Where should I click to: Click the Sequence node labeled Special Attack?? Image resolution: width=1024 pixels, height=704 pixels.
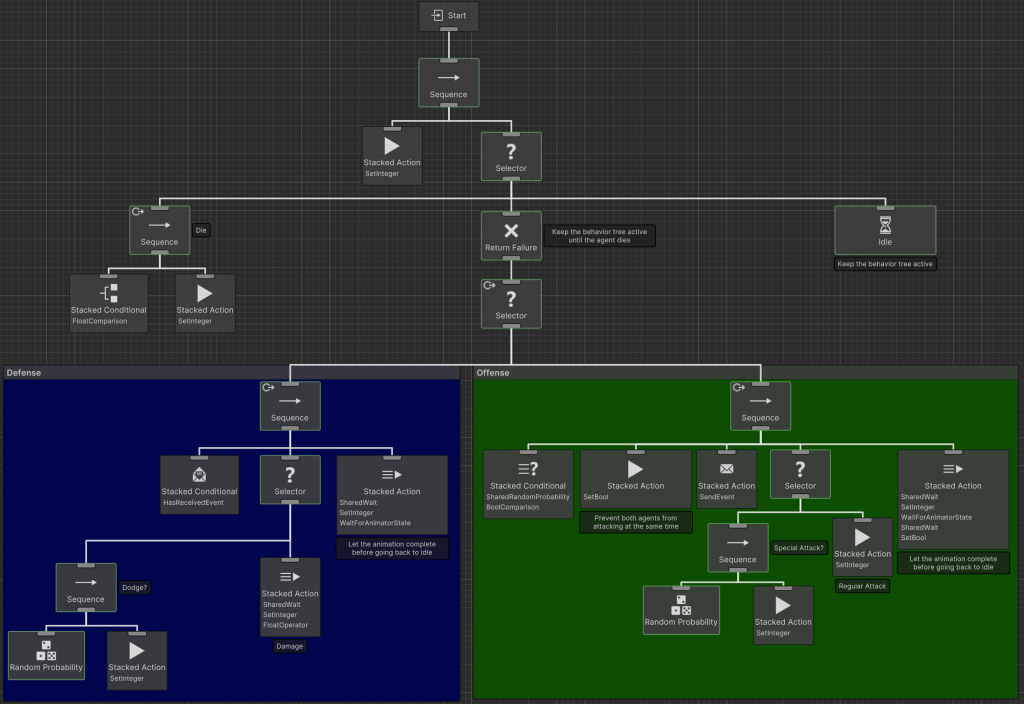point(737,548)
